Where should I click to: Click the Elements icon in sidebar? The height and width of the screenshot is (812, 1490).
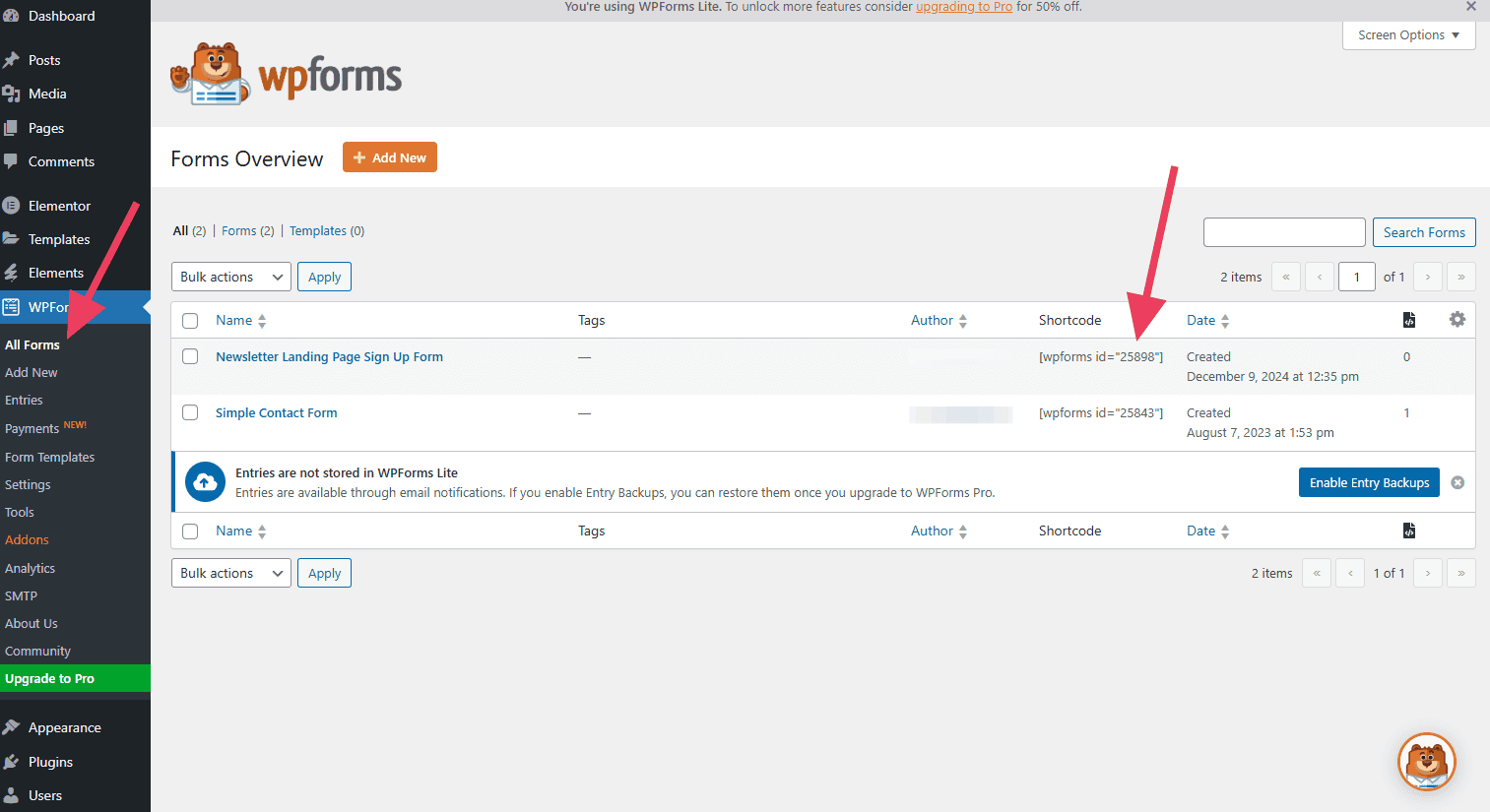pyautogui.click(x=11, y=273)
